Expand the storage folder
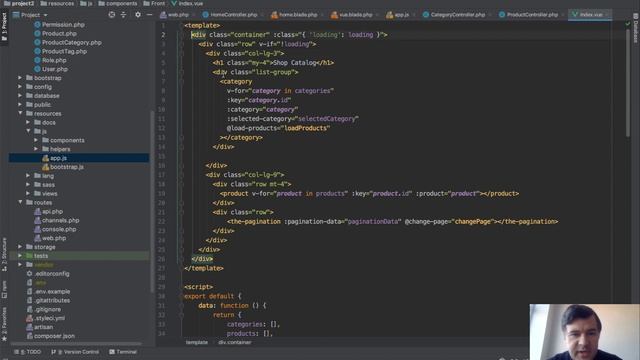Screen dimensions: 640x360 click(x=20, y=247)
